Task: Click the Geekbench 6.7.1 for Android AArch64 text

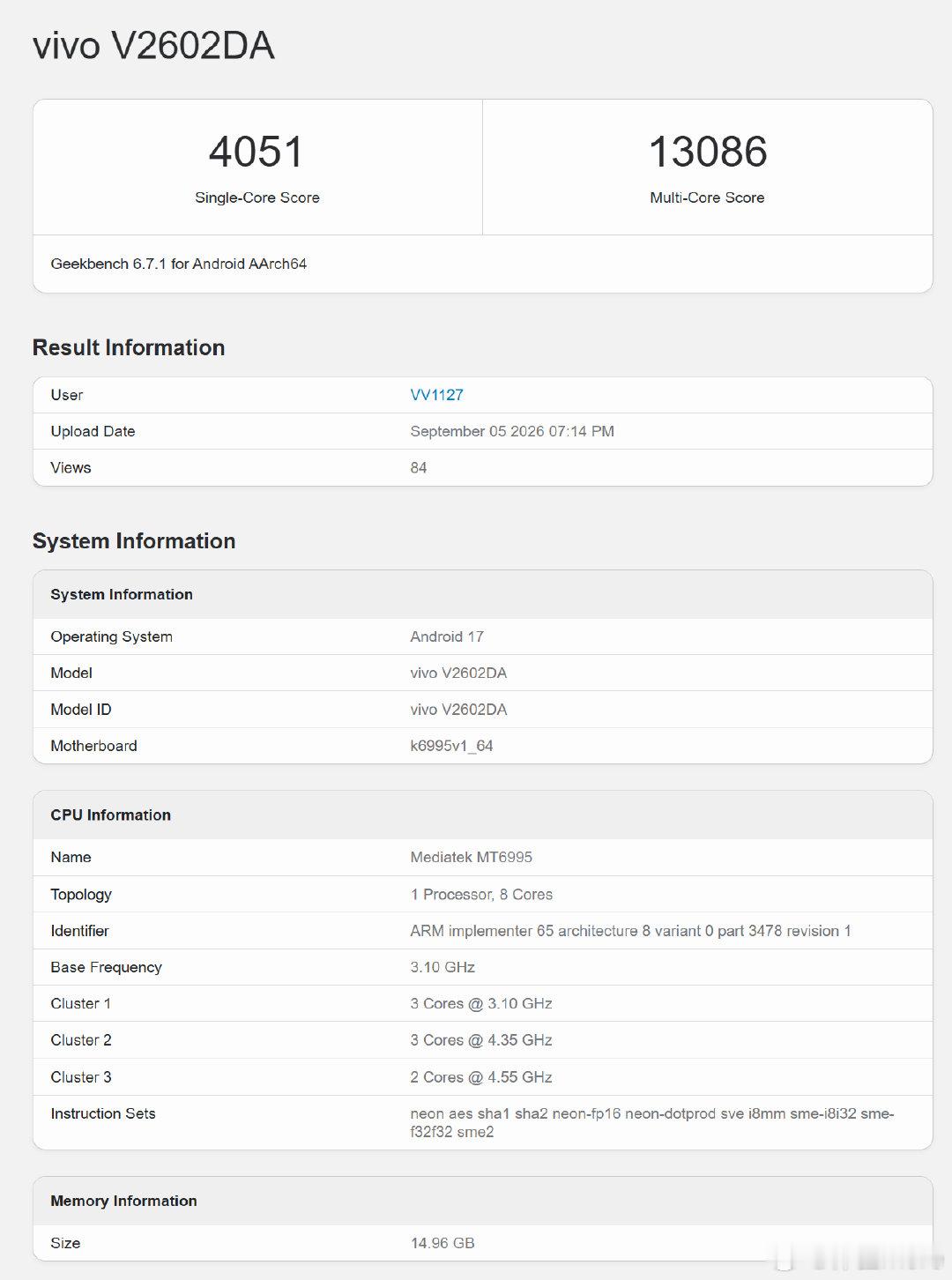Action: [x=179, y=264]
